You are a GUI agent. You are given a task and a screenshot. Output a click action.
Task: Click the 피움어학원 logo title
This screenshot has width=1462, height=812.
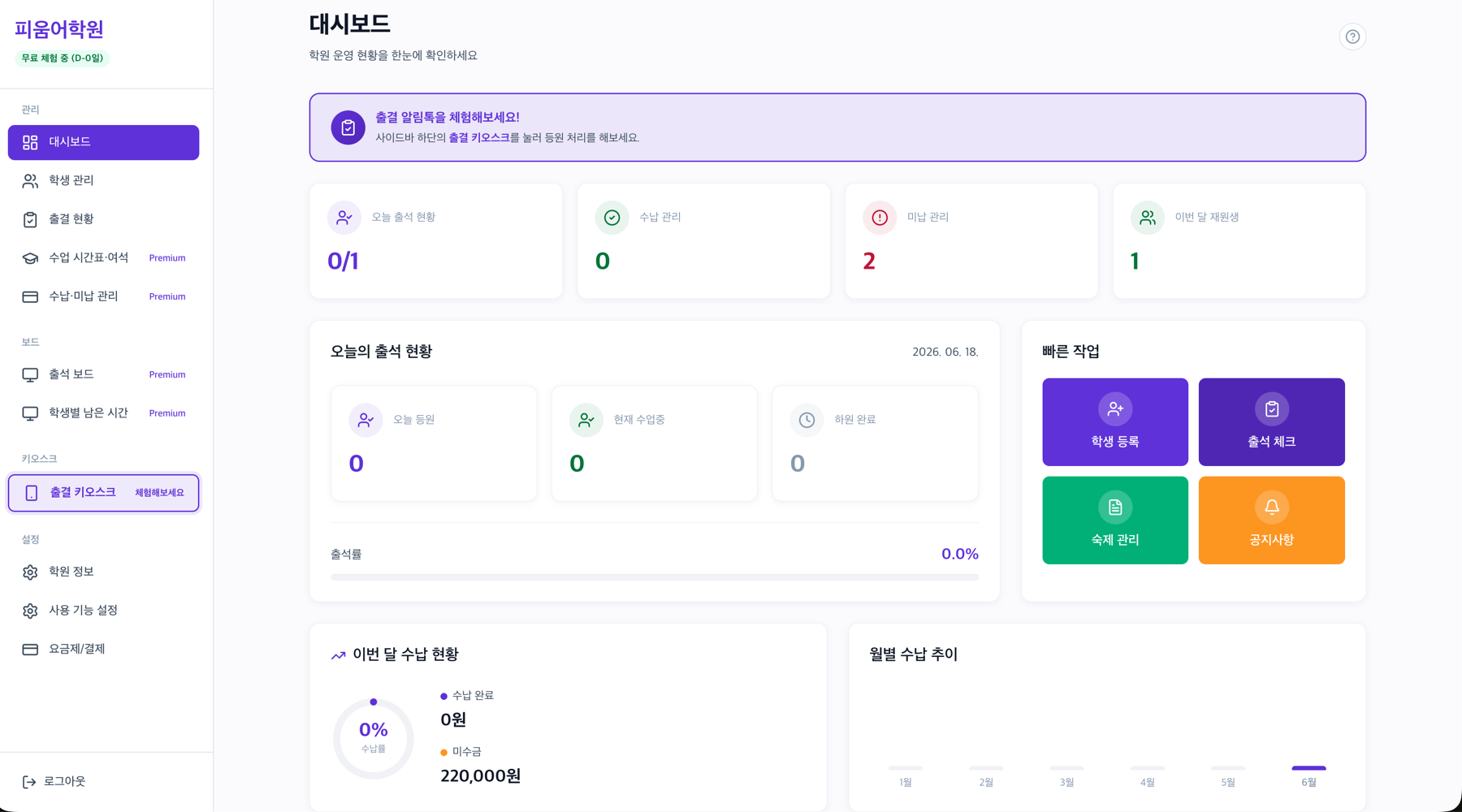point(59,29)
